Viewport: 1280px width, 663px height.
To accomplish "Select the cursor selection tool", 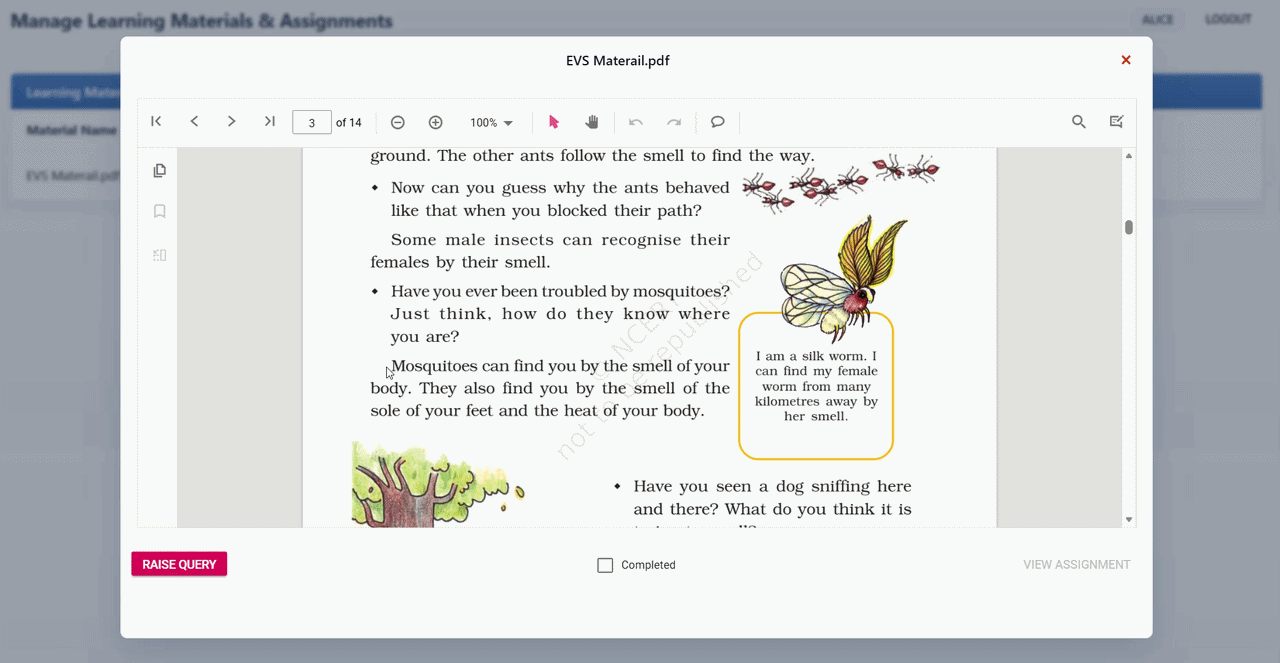I will 553,121.
